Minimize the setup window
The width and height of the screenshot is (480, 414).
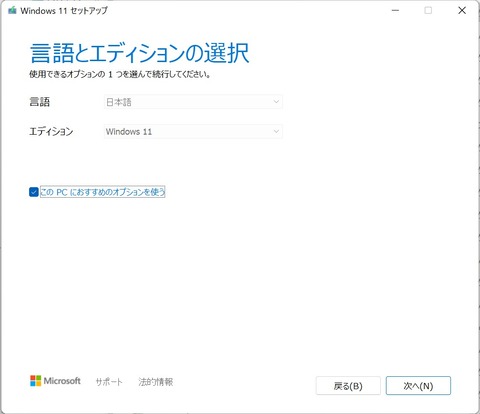click(395, 10)
